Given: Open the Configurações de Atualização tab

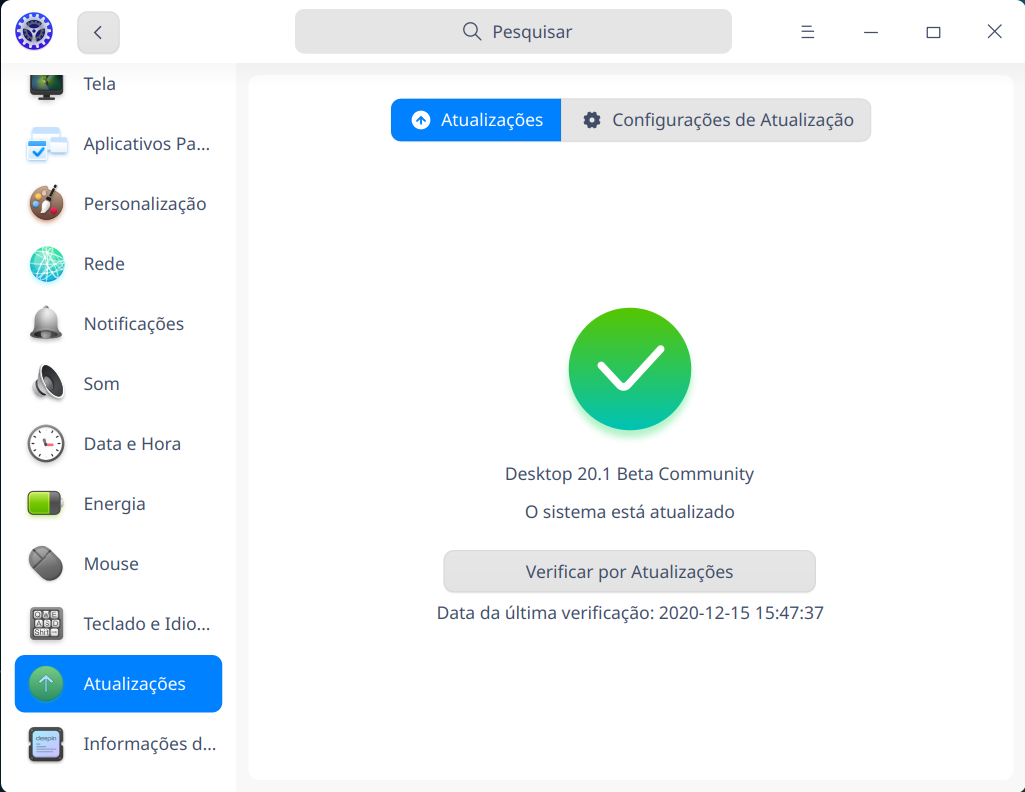Looking at the screenshot, I should 716,119.
